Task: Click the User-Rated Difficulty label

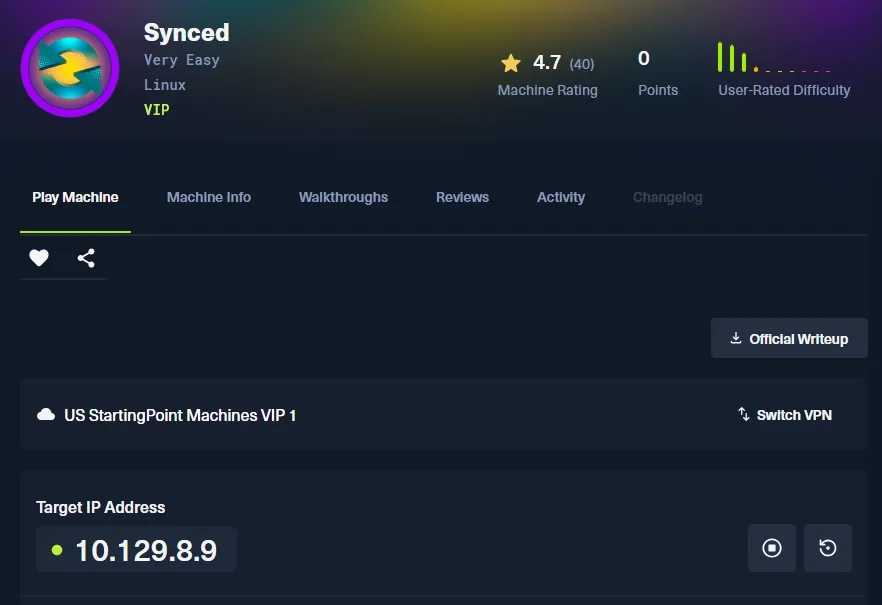Action: pyautogui.click(x=784, y=90)
